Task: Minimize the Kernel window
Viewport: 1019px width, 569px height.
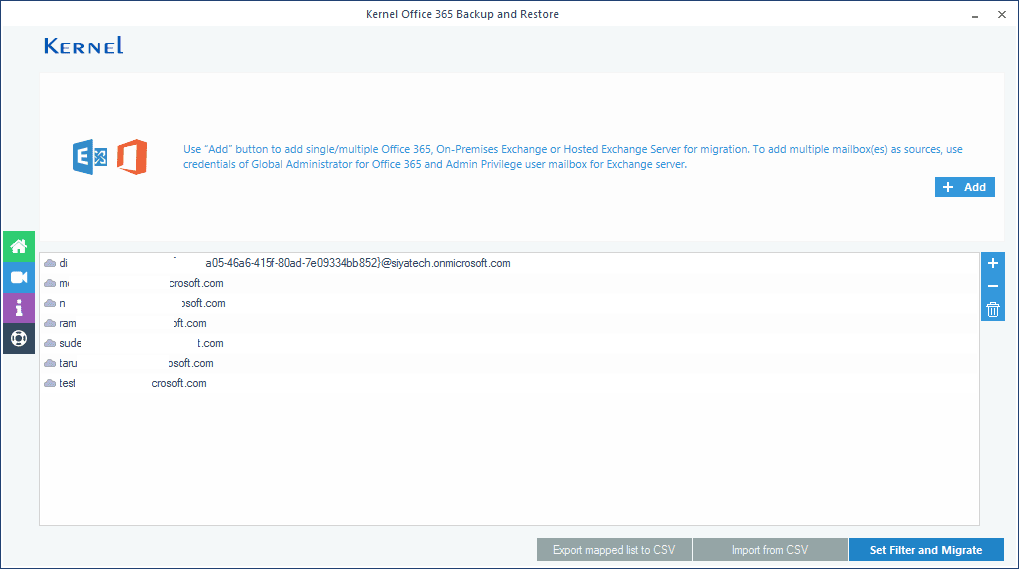Action: click(975, 15)
